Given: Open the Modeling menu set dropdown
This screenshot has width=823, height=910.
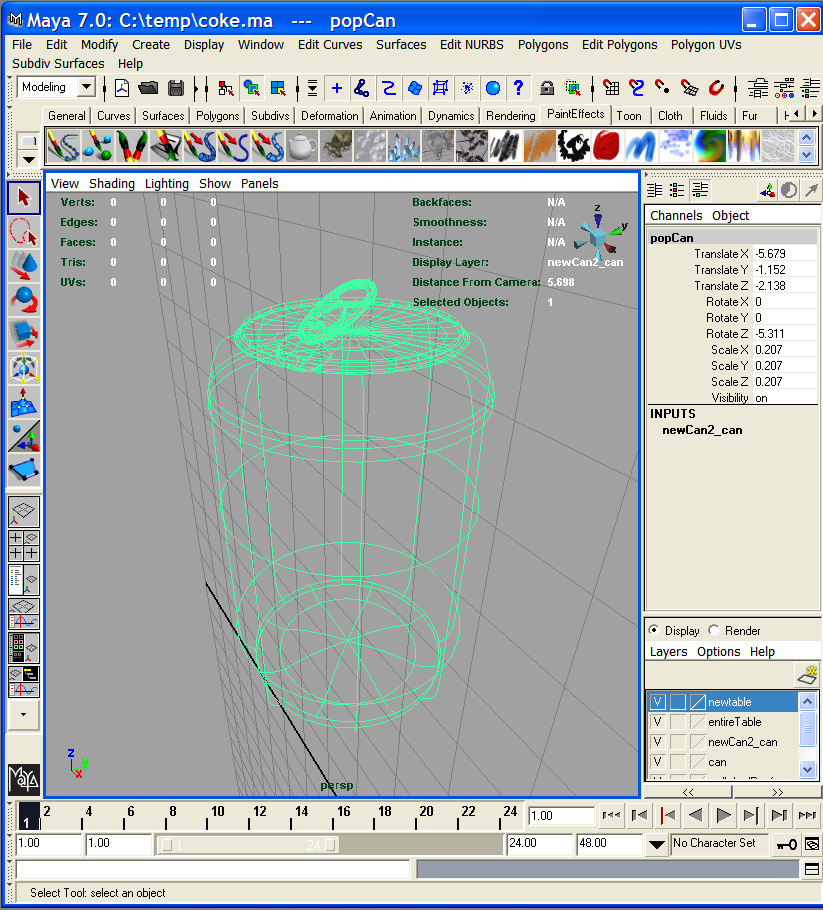Looking at the screenshot, I should point(86,88).
